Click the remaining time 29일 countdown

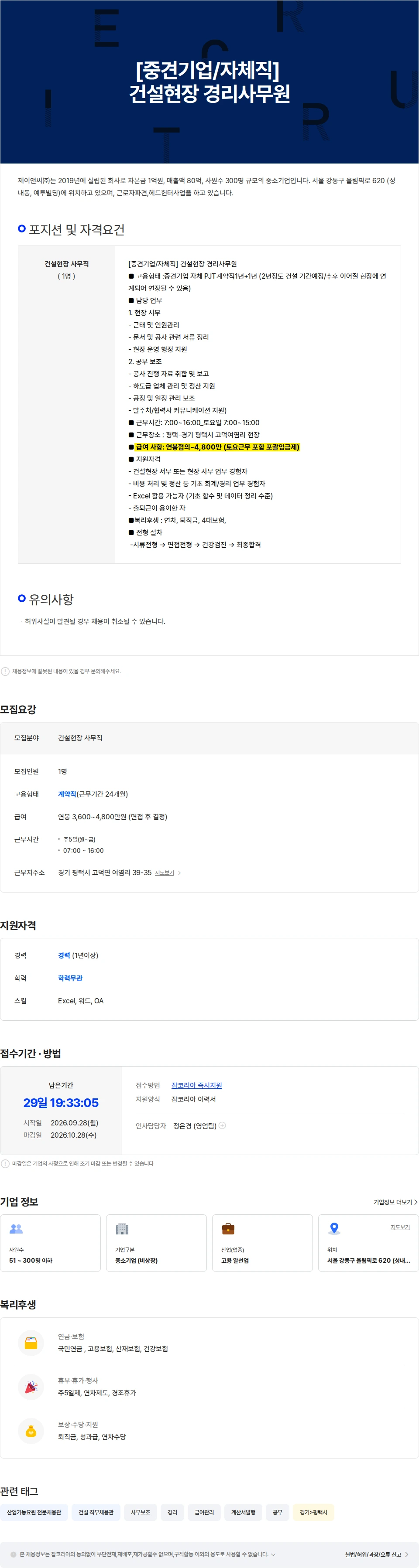pos(61,1102)
